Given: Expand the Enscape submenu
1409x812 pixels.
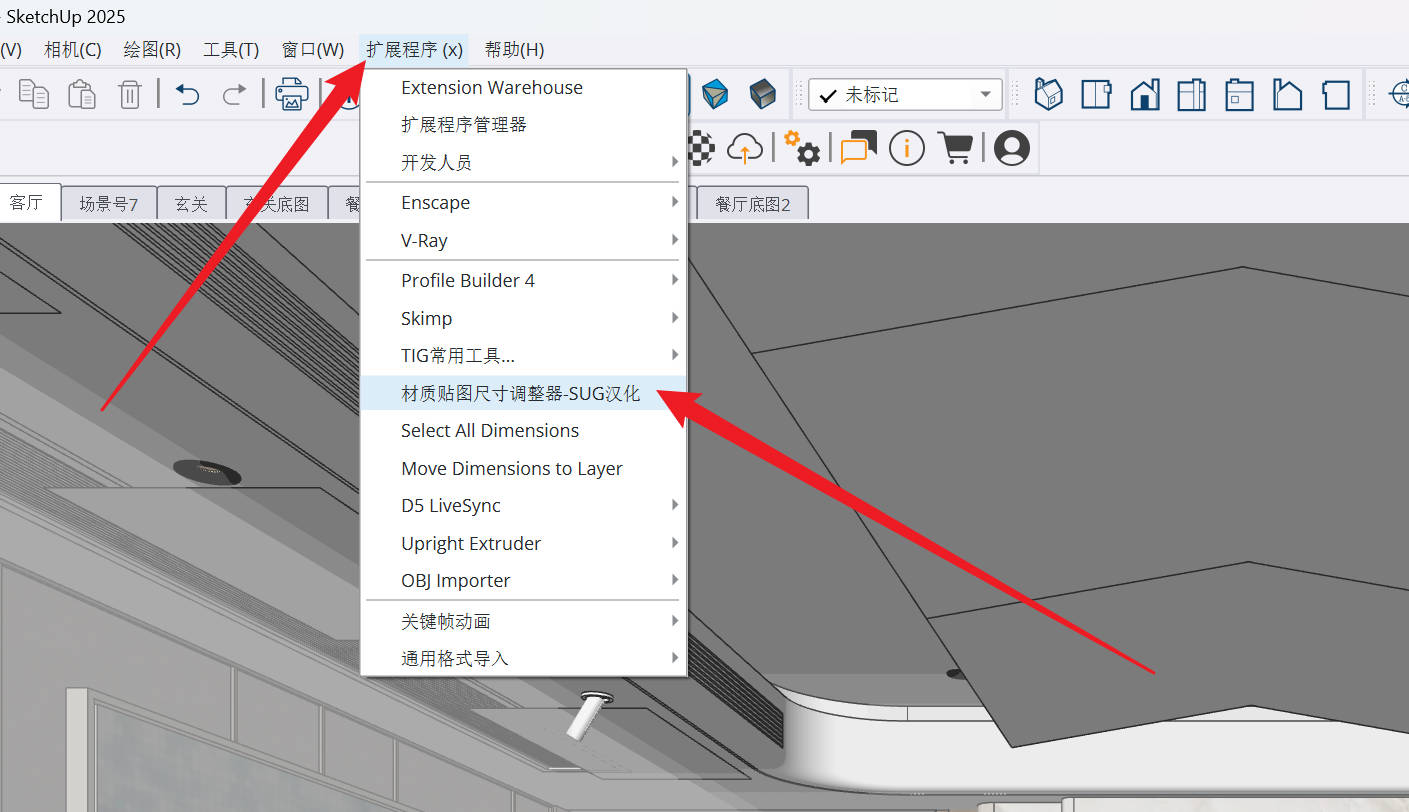Looking at the screenshot, I should pyautogui.click(x=523, y=202).
